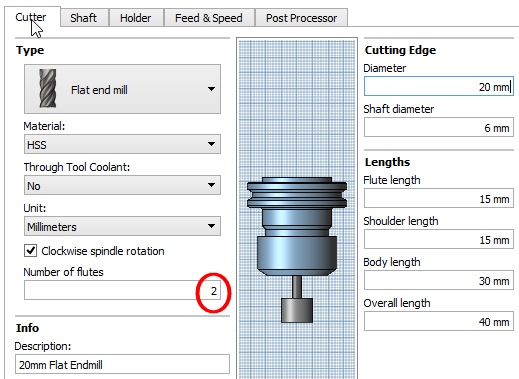The width and height of the screenshot is (519, 379).
Task: Click the Flute length field
Action: [439, 198]
